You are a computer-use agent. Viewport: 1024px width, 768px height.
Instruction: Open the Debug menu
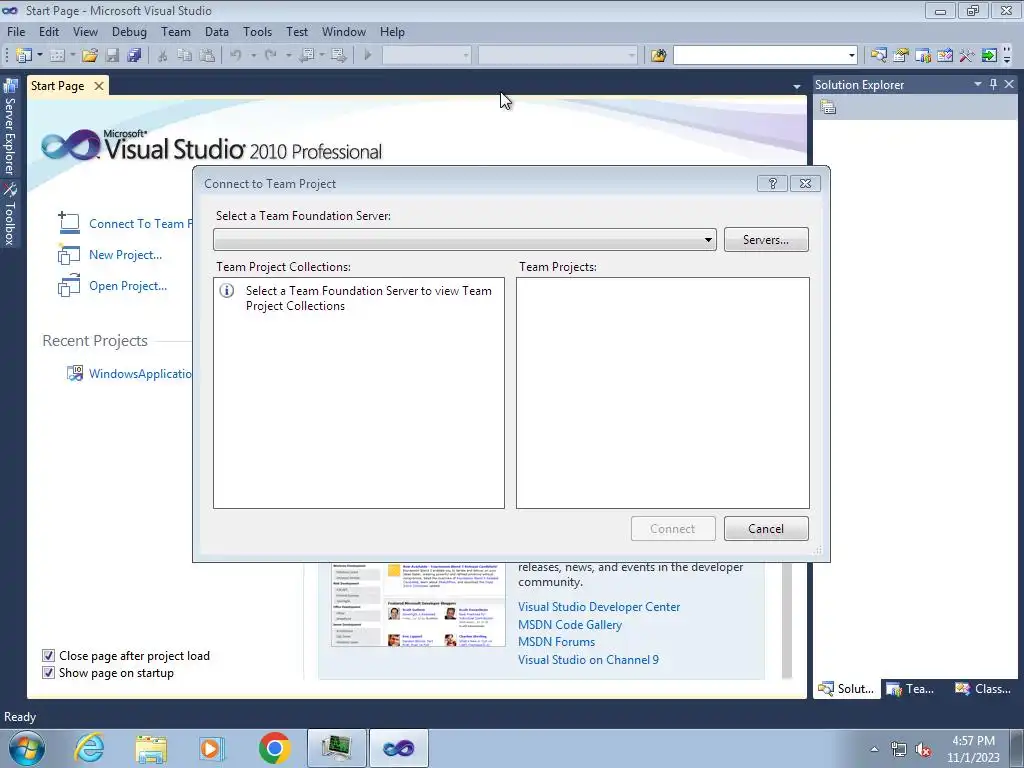click(x=129, y=31)
